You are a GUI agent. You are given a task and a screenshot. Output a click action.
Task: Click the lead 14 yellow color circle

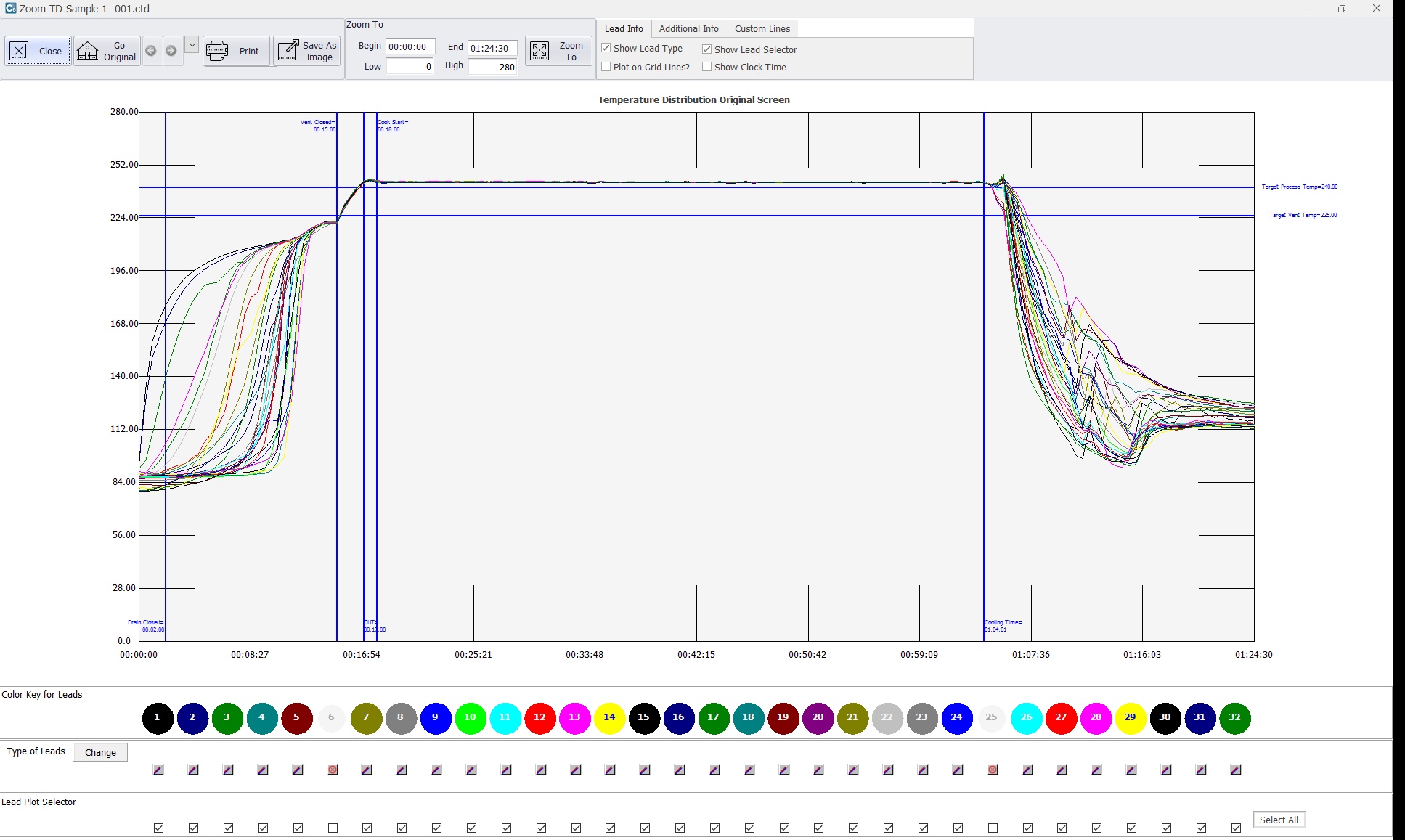tap(609, 717)
